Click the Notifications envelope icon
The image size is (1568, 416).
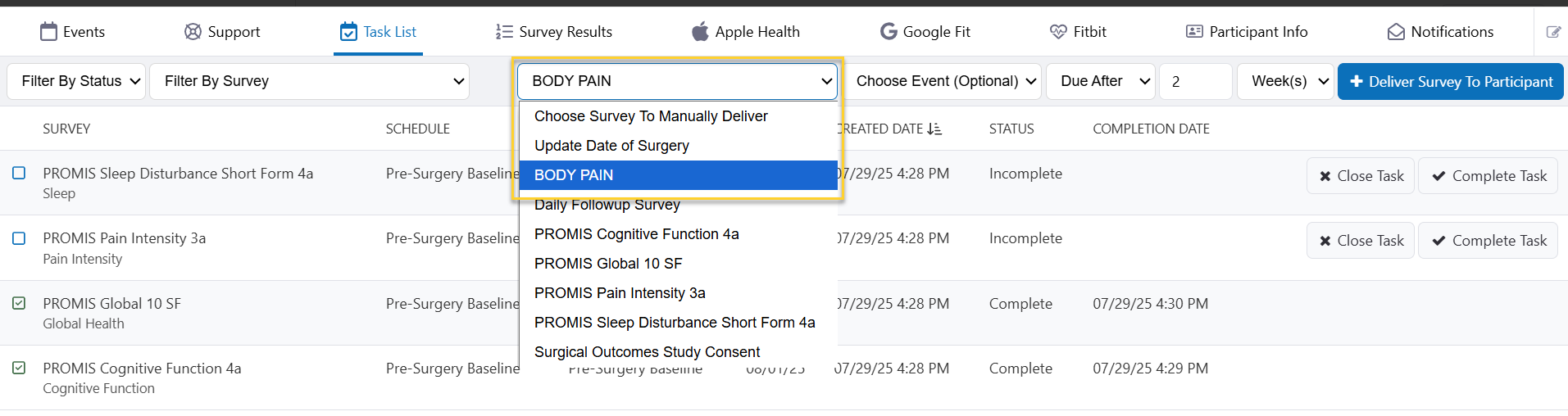[1396, 32]
